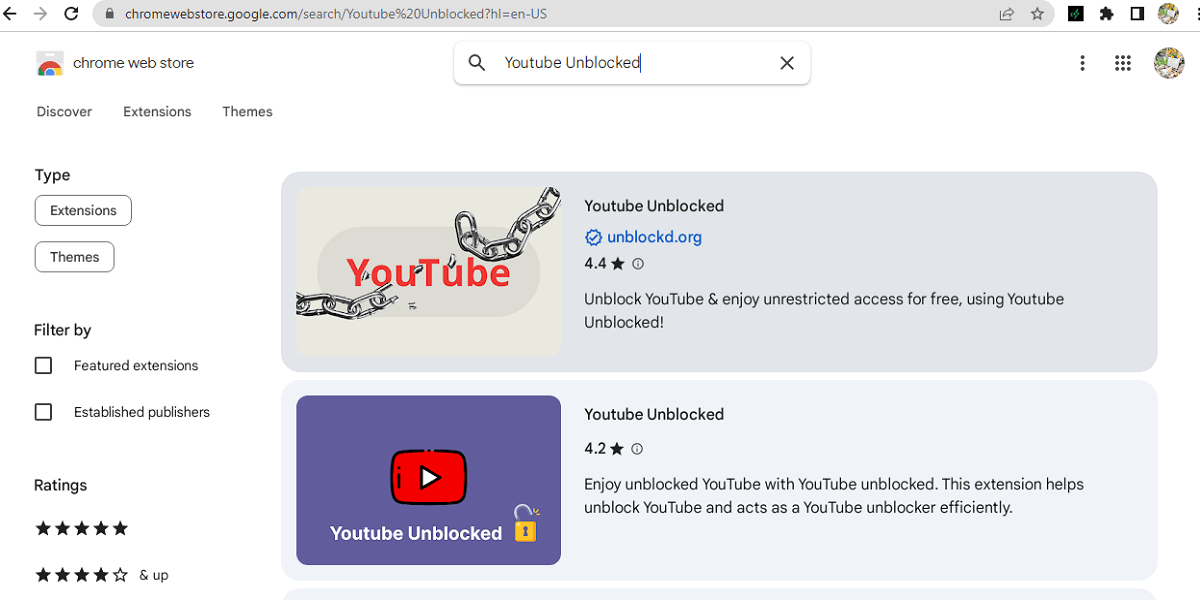Open the Google apps grid
The image size is (1200, 600).
pos(1122,63)
